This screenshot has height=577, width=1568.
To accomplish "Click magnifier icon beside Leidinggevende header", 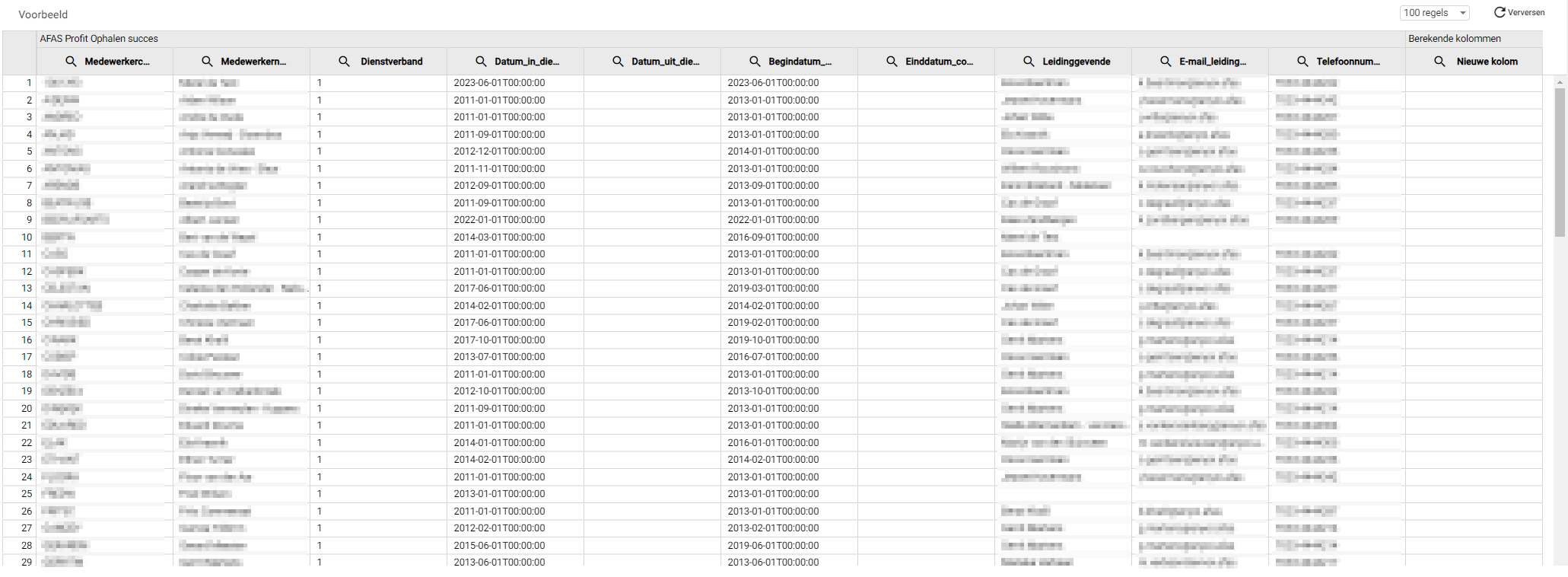I will (x=1029, y=62).
